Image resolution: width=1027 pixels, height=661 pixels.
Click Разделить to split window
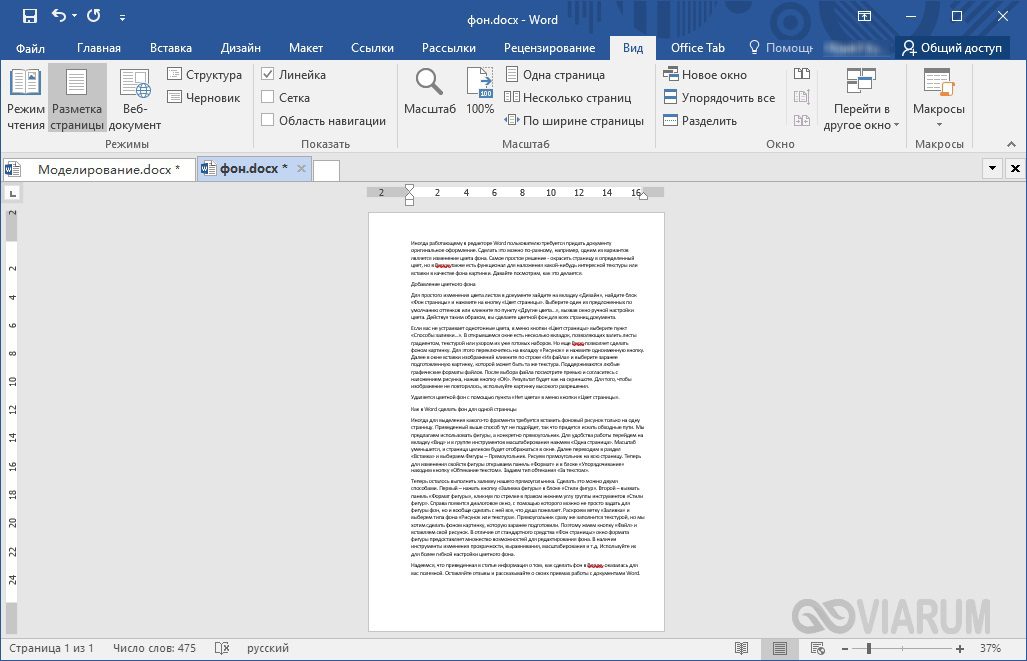[x=700, y=121]
